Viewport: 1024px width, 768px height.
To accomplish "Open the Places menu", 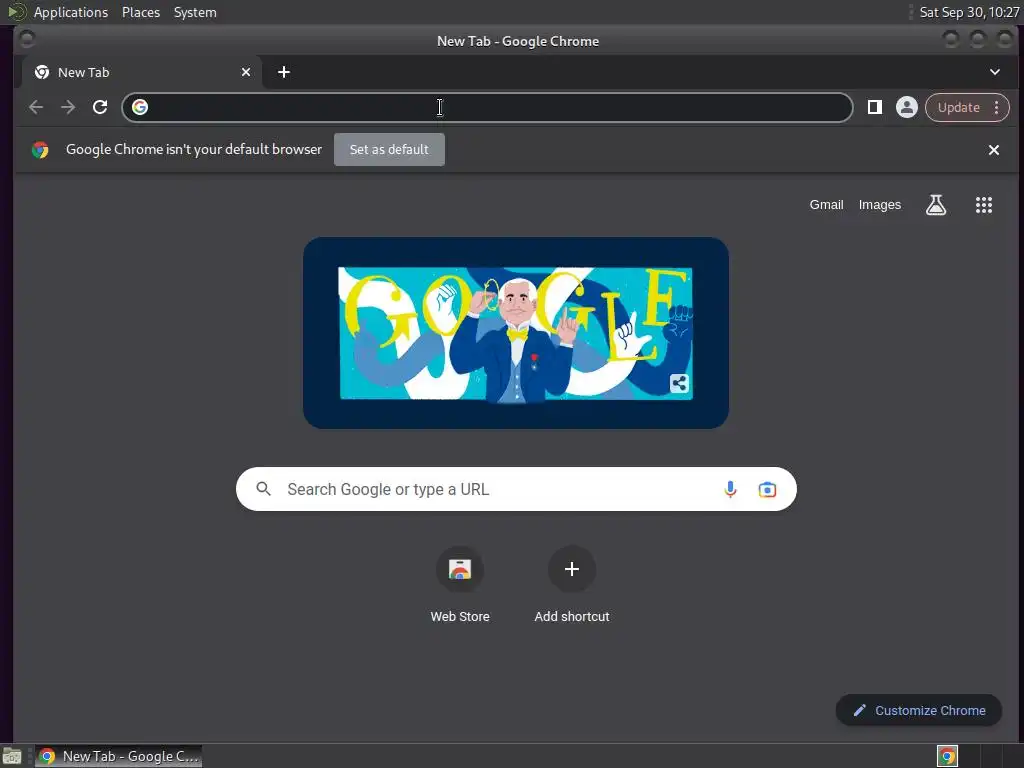I will point(140,12).
